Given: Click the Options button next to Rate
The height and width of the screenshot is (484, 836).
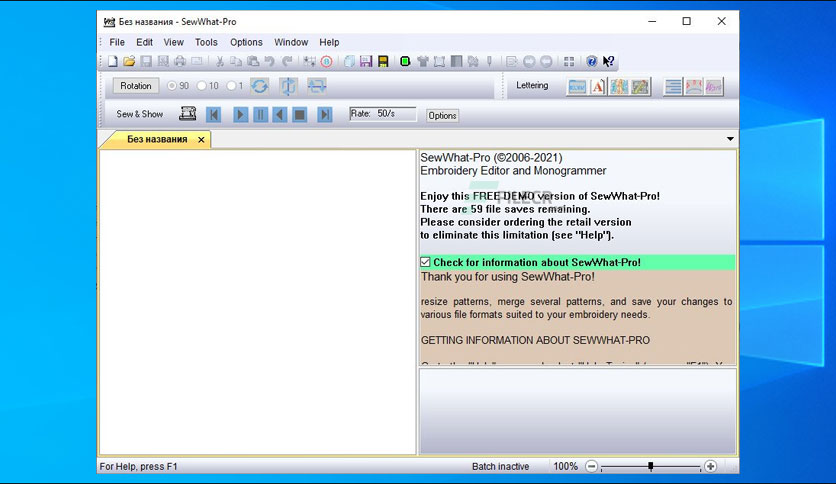Looking at the screenshot, I should pos(442,115).
